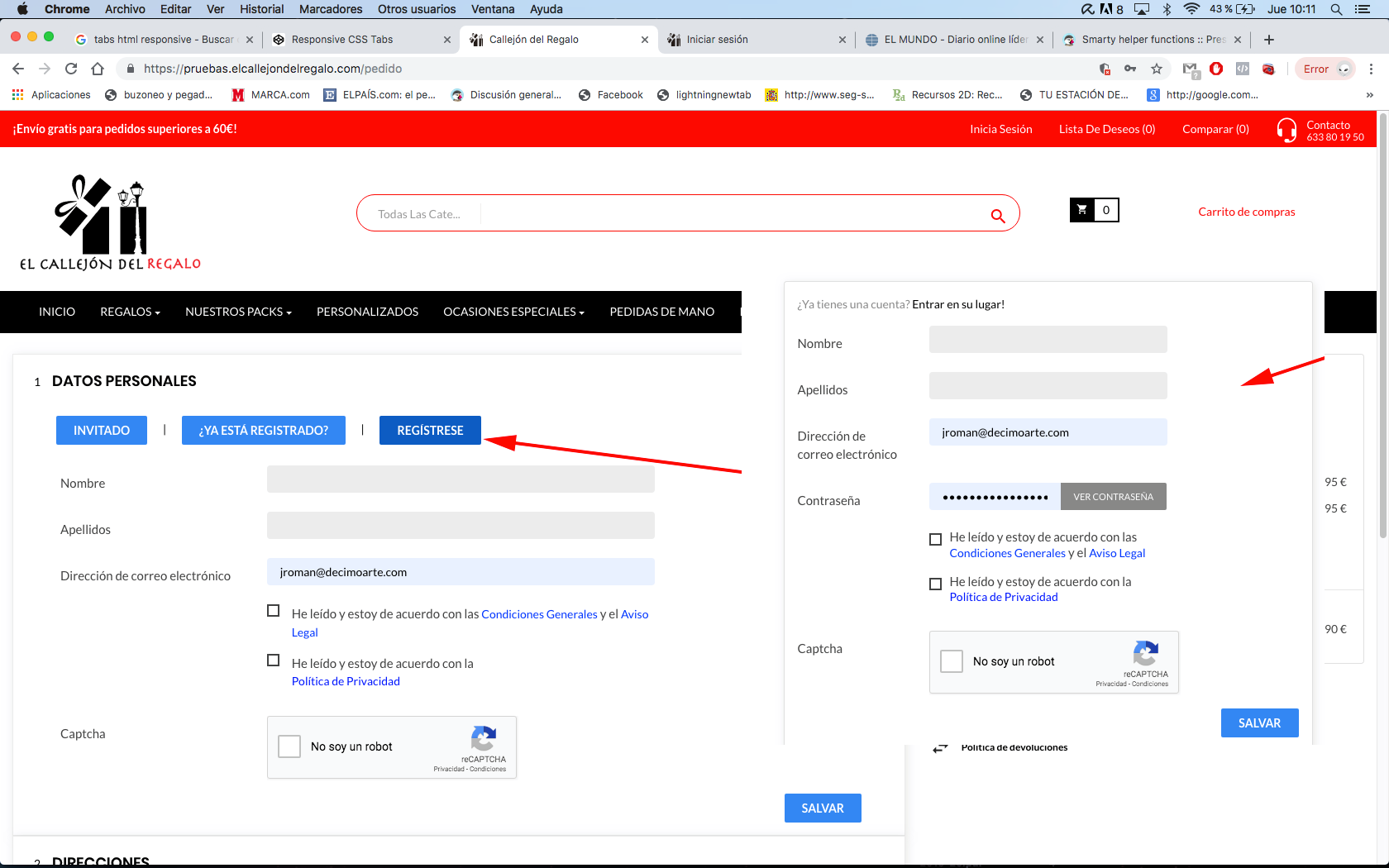
Task: Click the ¿YA ESTÁ REGISTRADO? button
Action: [264, 430]
